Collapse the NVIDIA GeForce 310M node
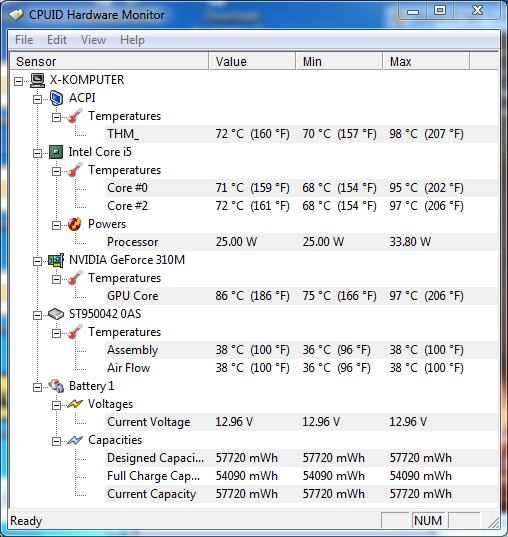Screen dimensions: 508x537 37,261
